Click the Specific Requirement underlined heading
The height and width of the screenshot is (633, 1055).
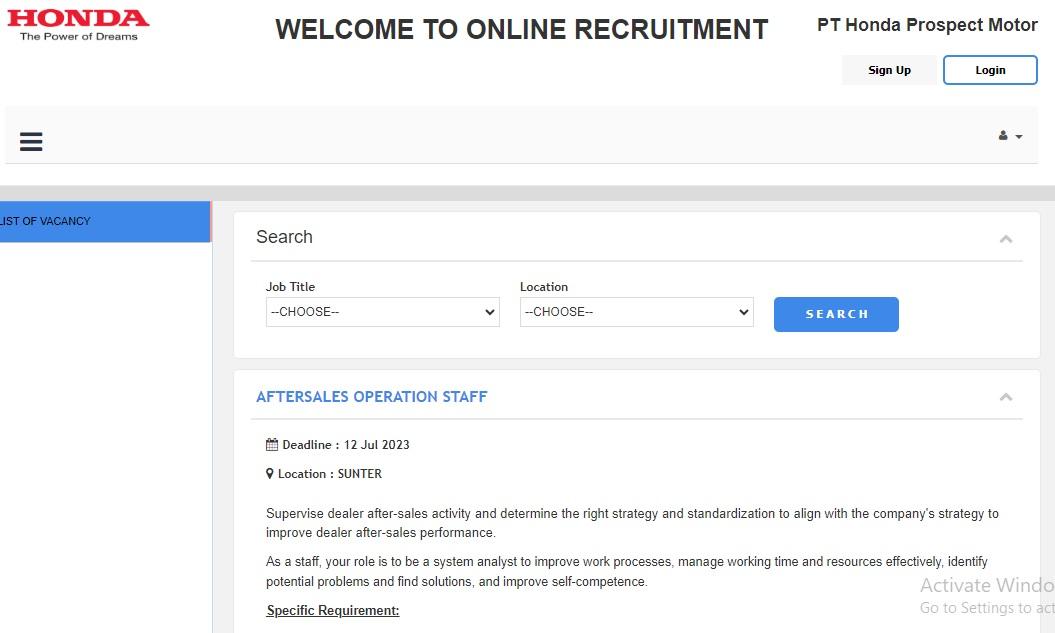[x=333, y=611]
